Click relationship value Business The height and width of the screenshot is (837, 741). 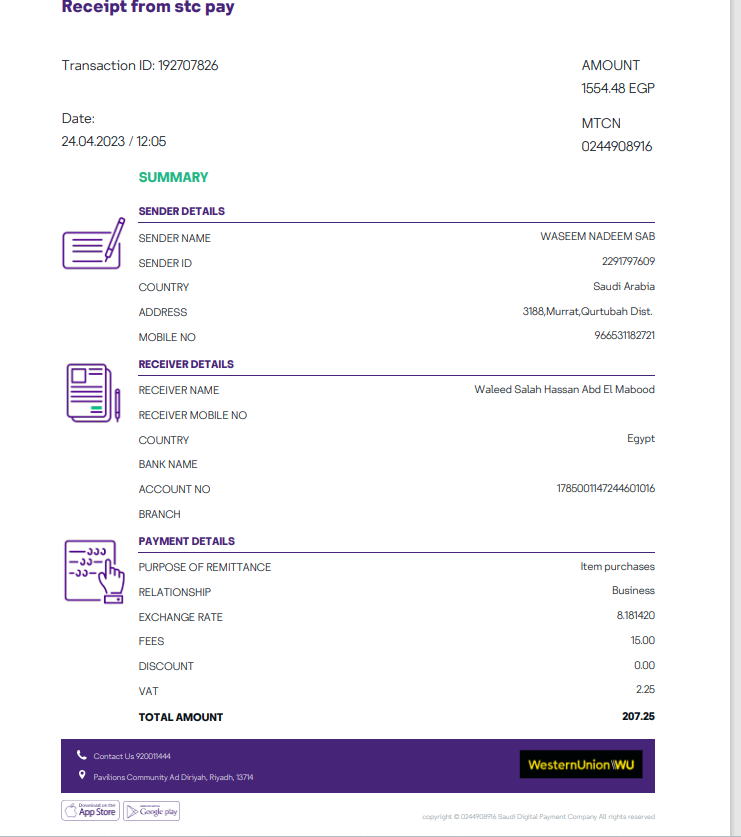[x=633, y=590]
